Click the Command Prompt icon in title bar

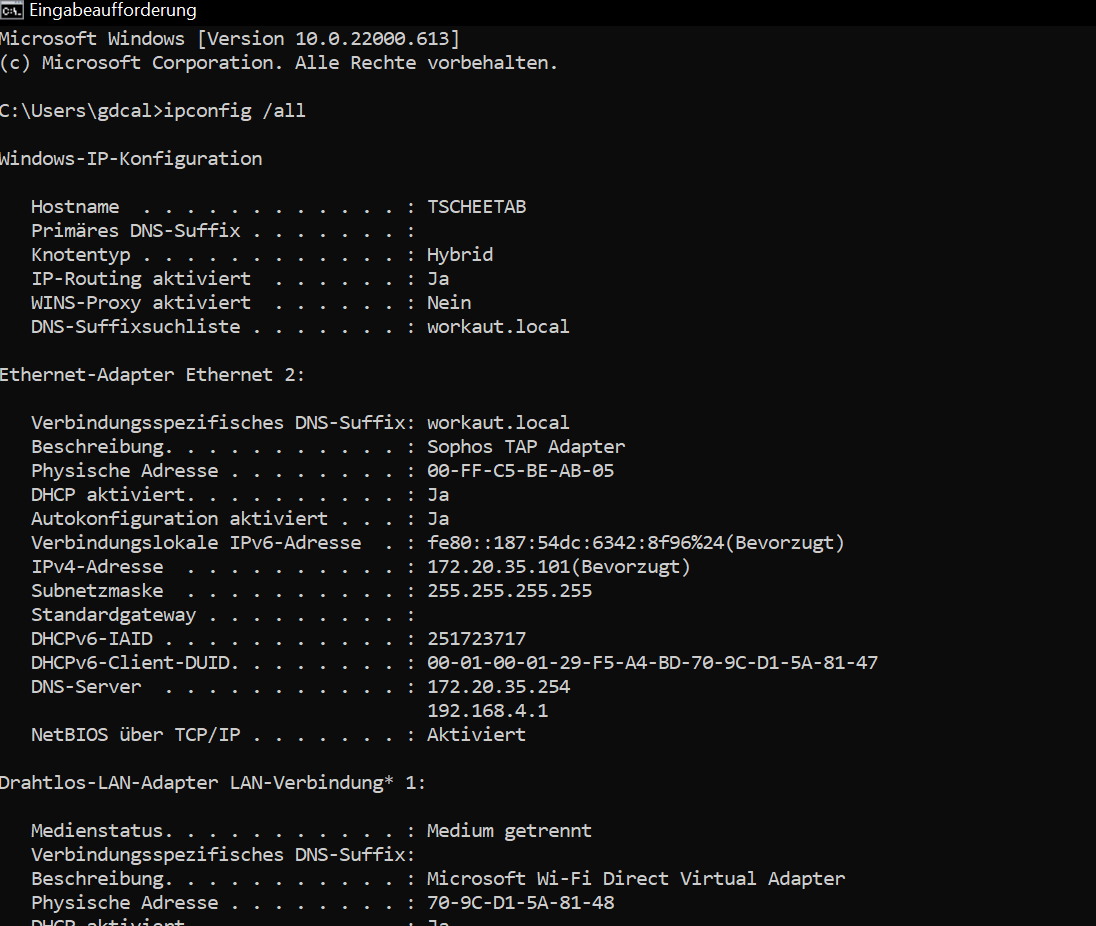pyautogui.click(x=13, y=11)
